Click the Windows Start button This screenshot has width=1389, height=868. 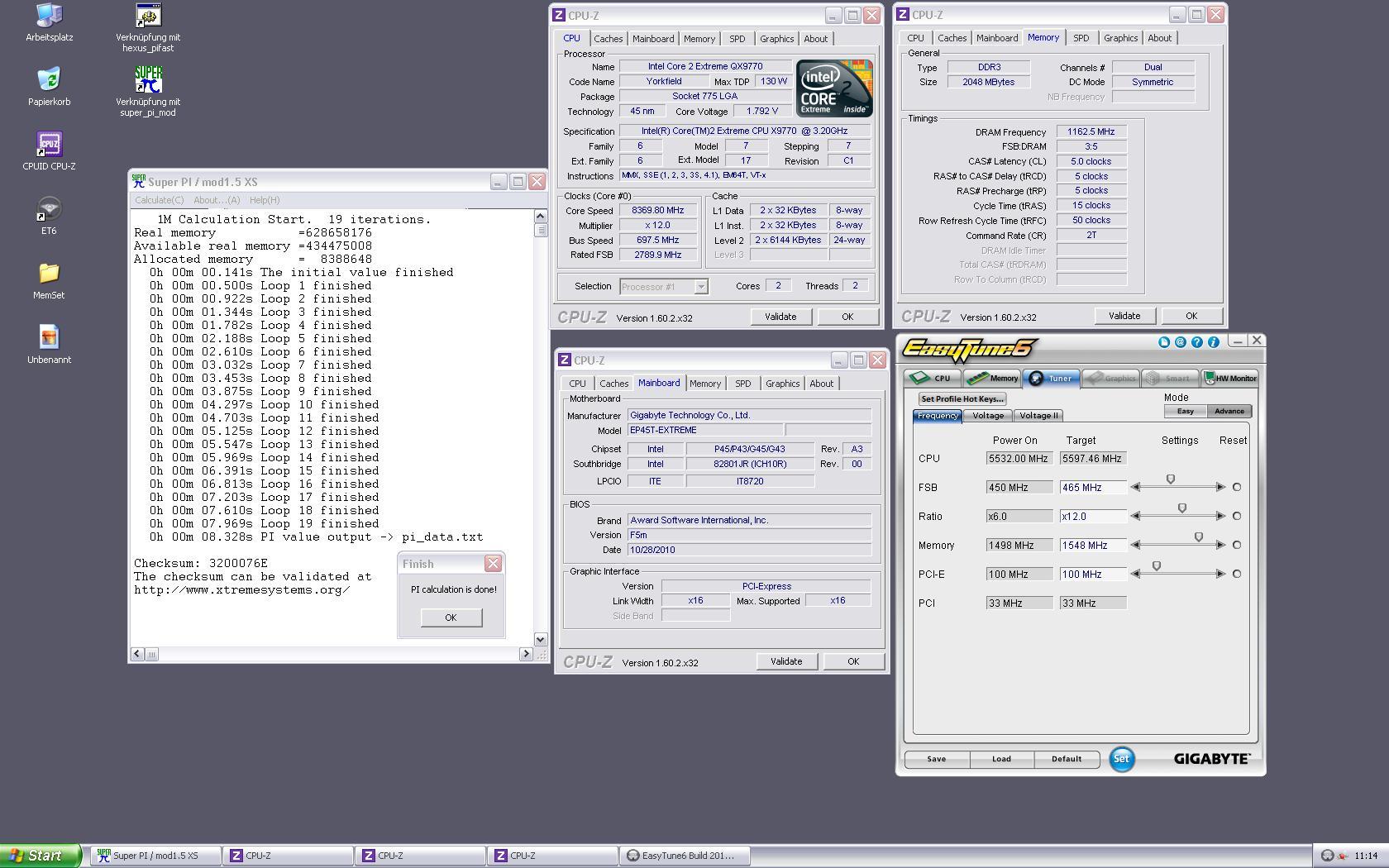[x=41, y=856]
